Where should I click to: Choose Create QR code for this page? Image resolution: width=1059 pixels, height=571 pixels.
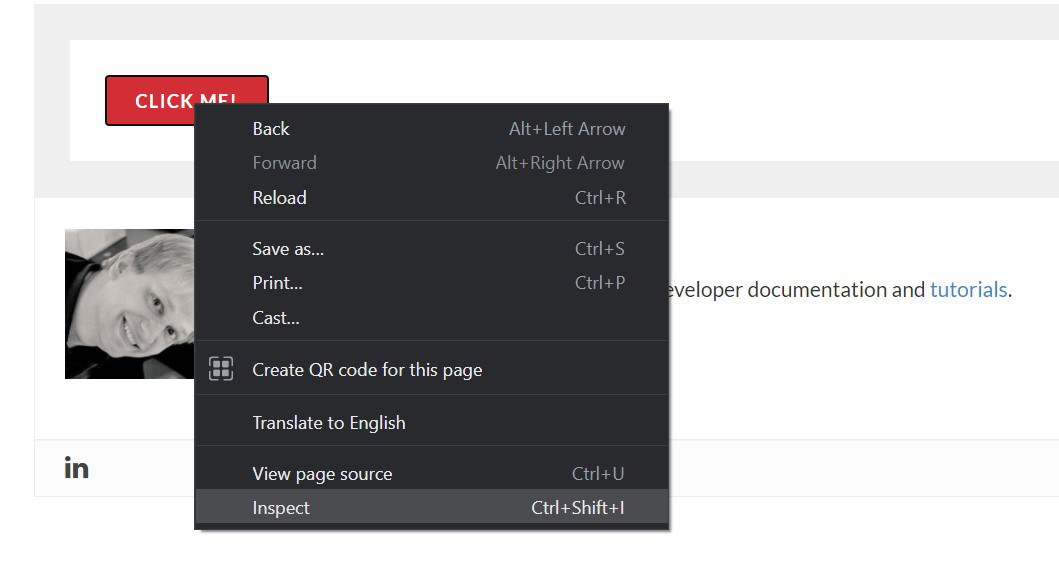coord(367,370)
